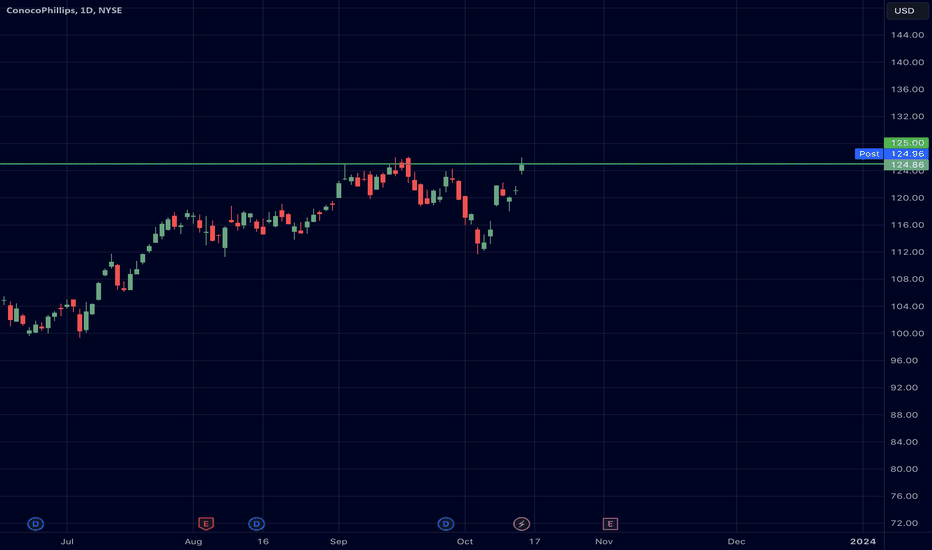
Task: Click the 100.00 price axis label
Action: pyautogui.click(x=907, y=334)
